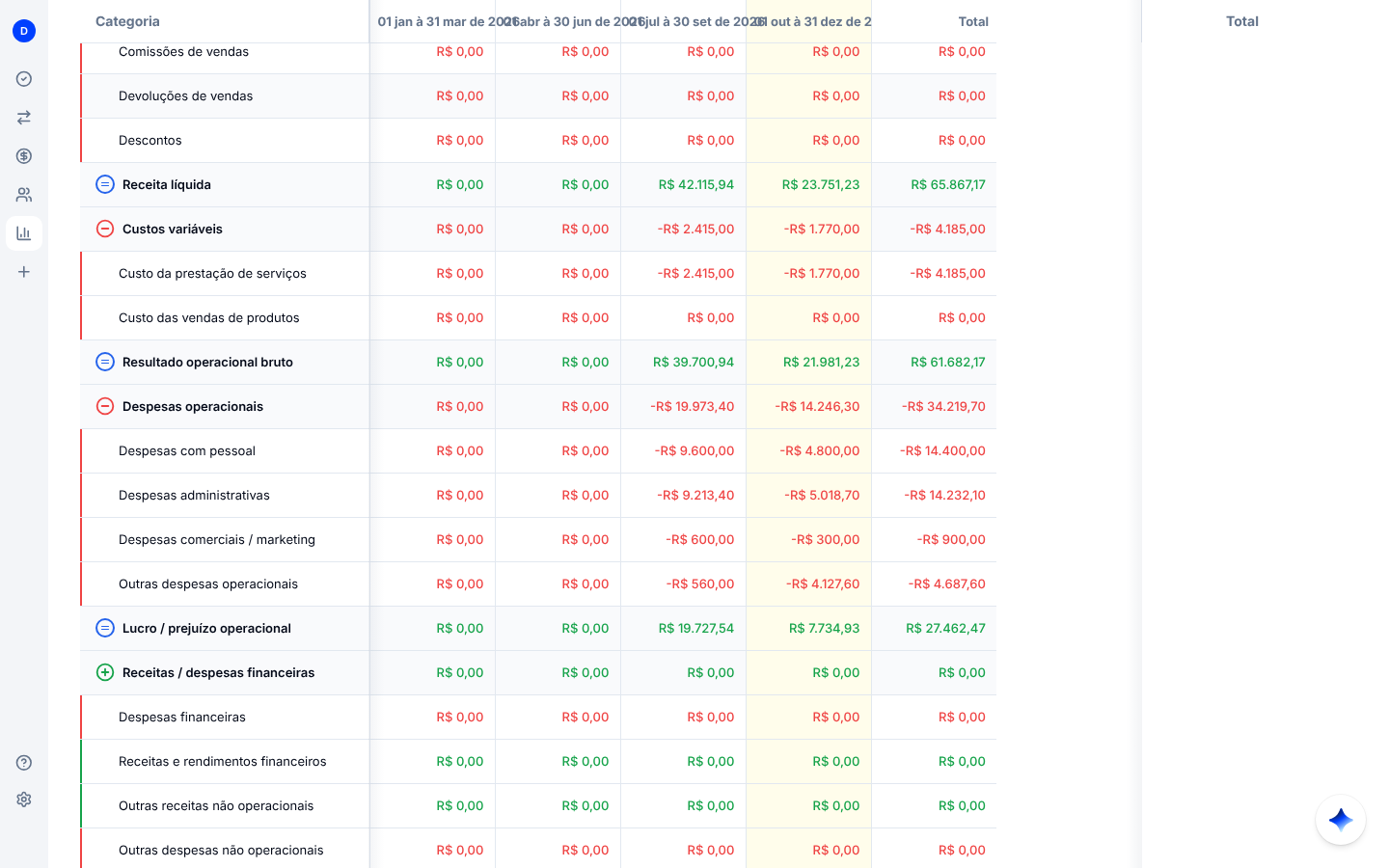Collapse the Receita líquida row
The width and height of the screenshot is (1389, 868).
coord(105,184)
